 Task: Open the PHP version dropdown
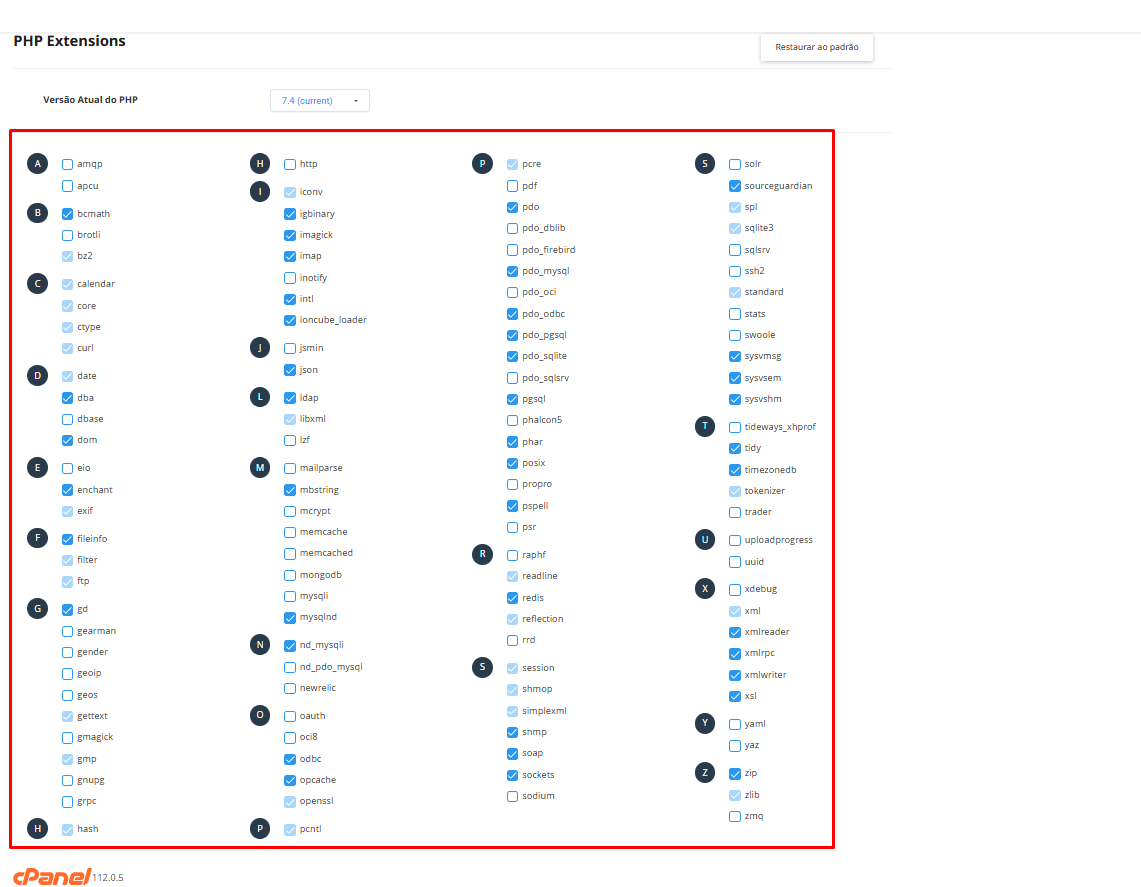click(320, 101)
